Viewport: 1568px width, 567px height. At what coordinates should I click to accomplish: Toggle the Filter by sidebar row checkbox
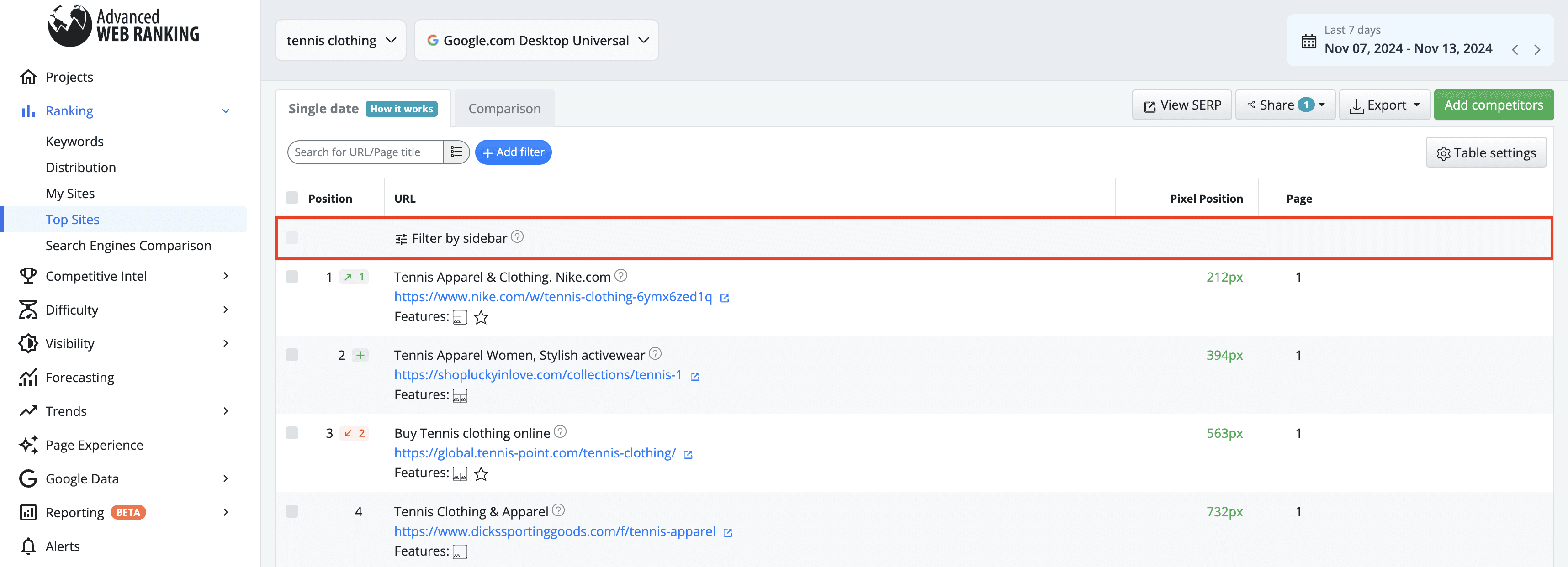[x=292, y=238]
